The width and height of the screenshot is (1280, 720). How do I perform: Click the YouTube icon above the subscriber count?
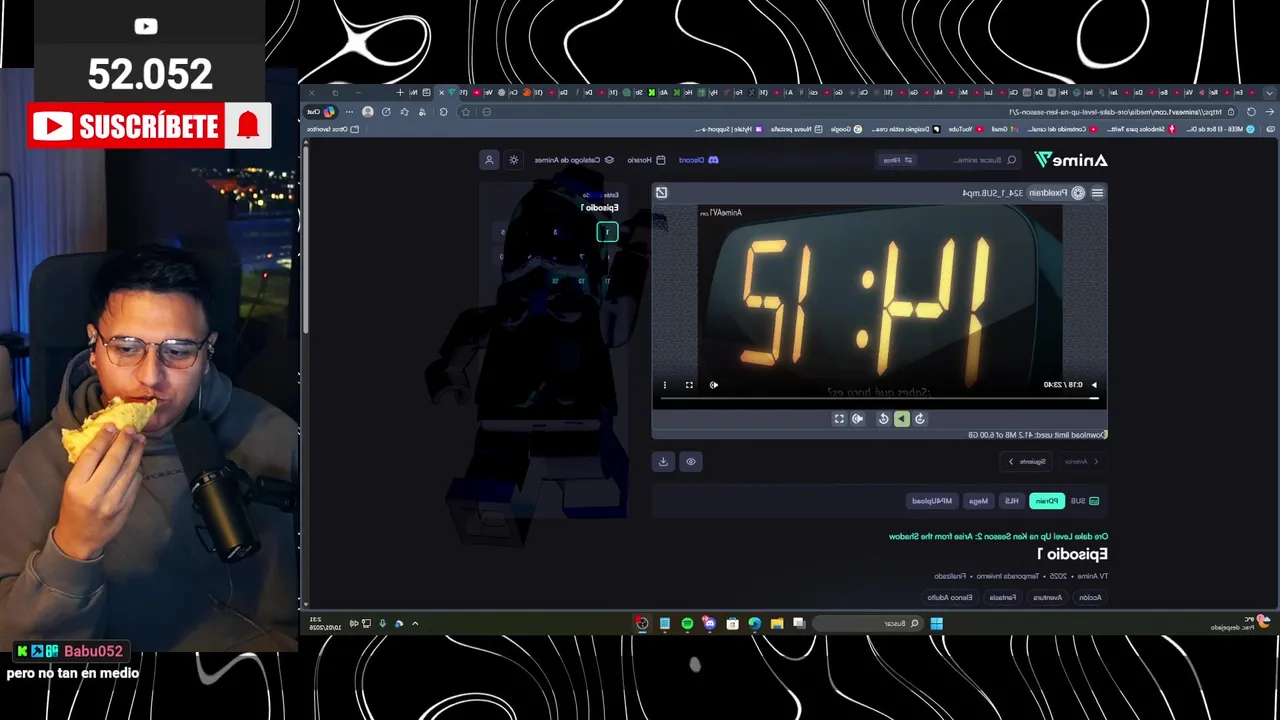pos(146,27)
